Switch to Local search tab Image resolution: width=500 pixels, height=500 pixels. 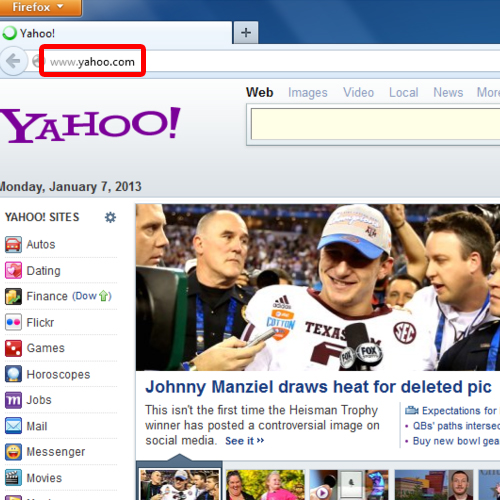tap(404, 92)
